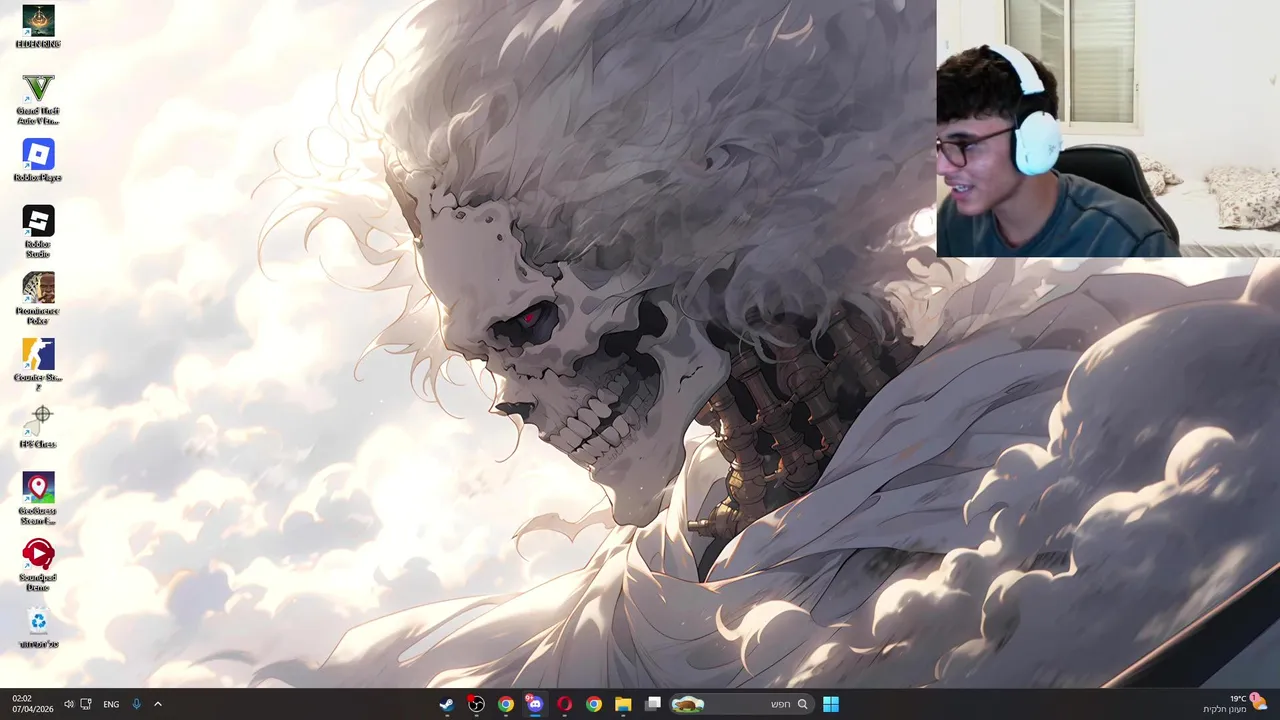Open the clock and date flyout

[x=33, y=704]
